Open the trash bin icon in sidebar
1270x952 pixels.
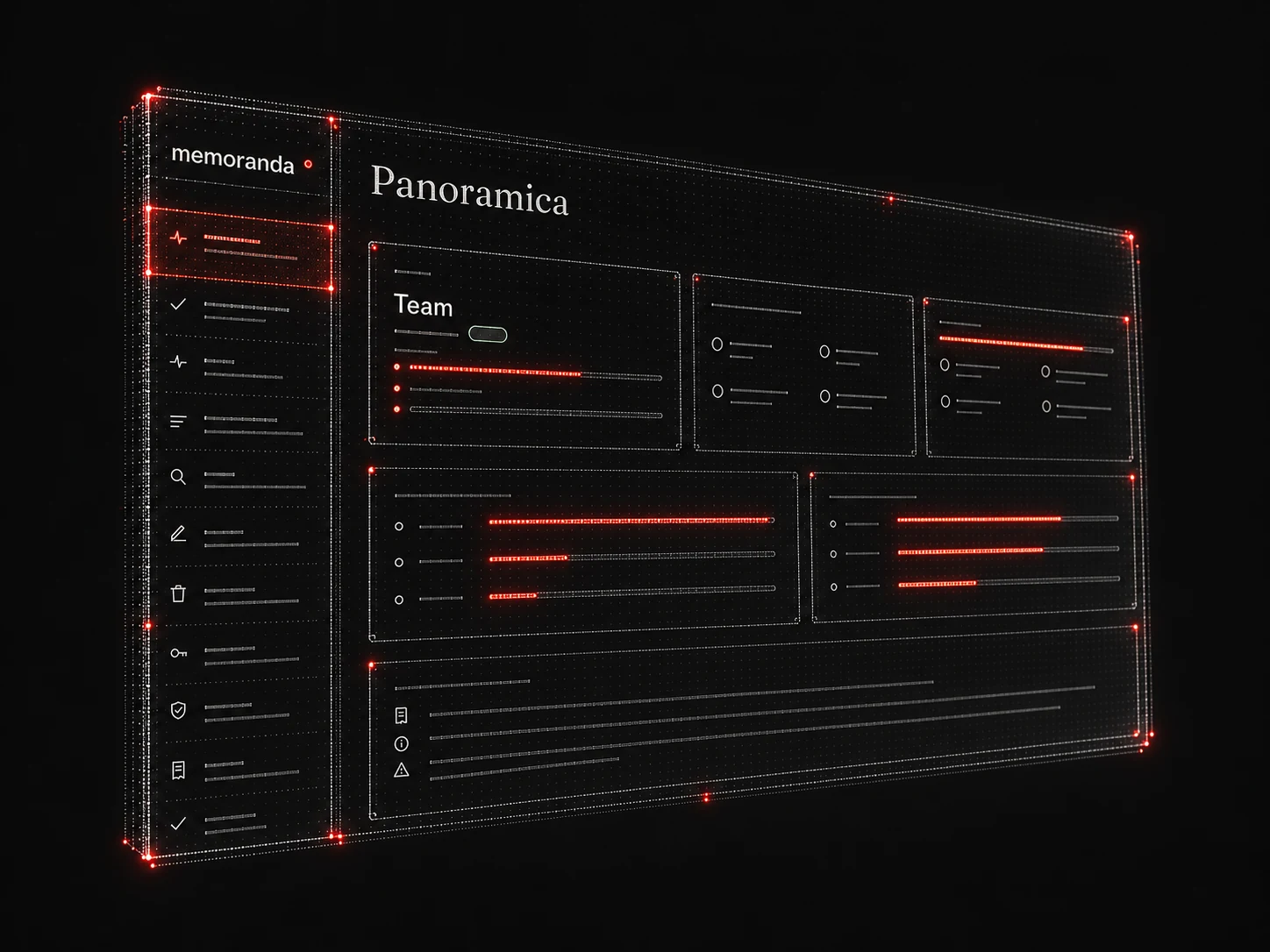(x=178, y=593)
